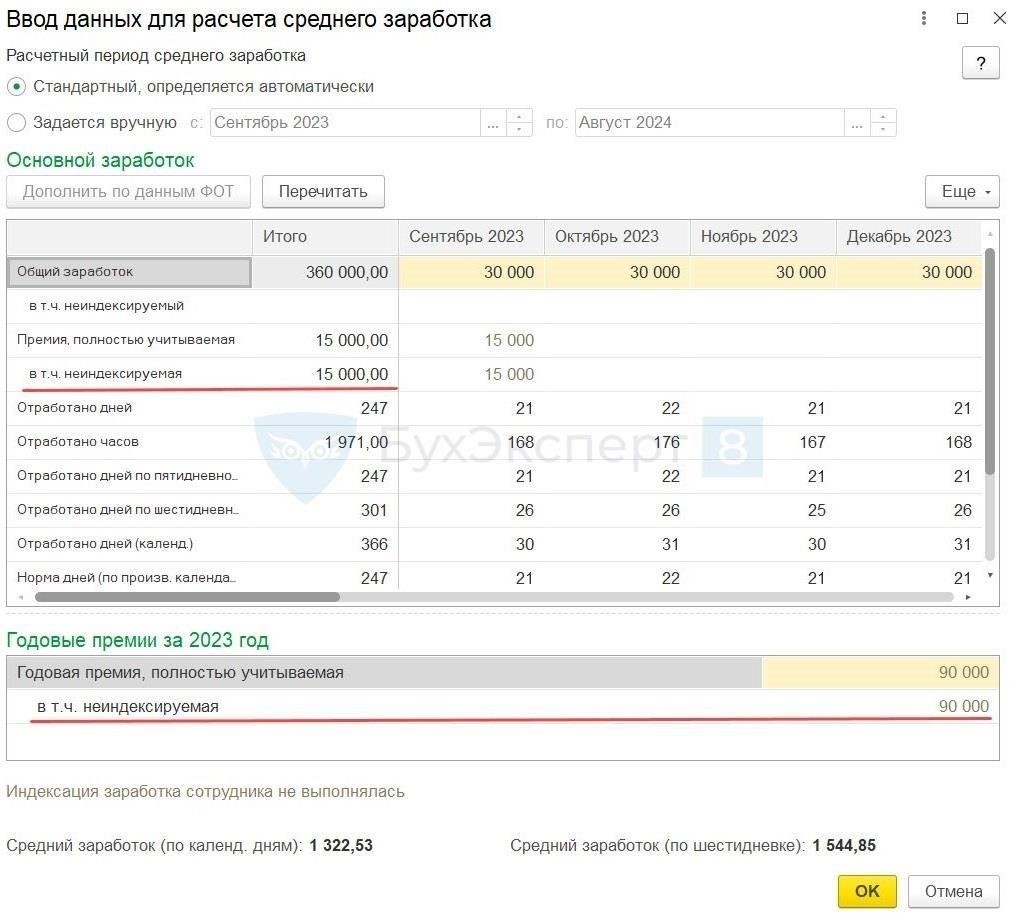This screenshot has height=916, width=1012.
Task: Open the 'Еще' dropdown menu
Action: (962, 192)
